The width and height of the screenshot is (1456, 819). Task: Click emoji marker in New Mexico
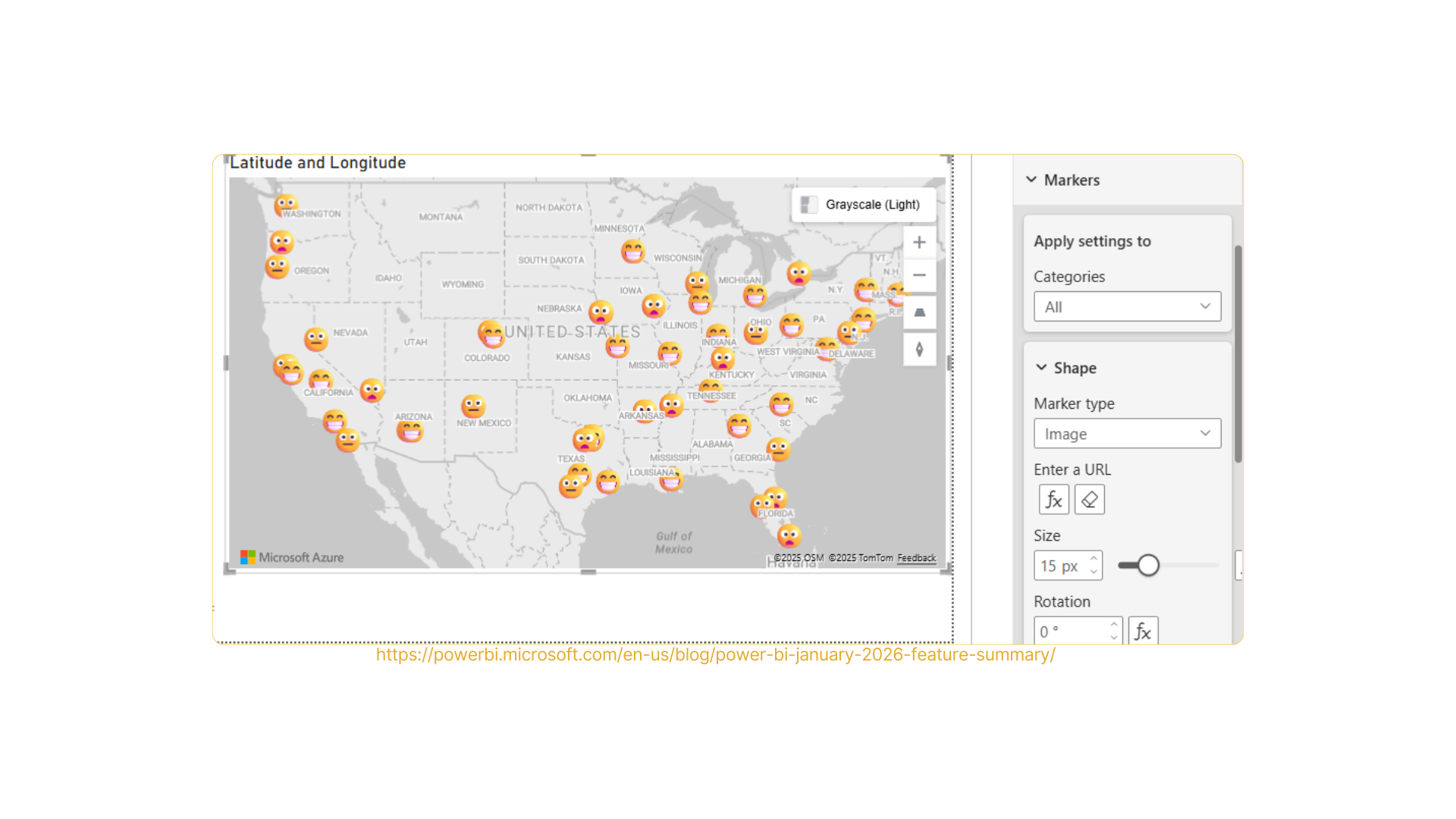click(473, 406)
